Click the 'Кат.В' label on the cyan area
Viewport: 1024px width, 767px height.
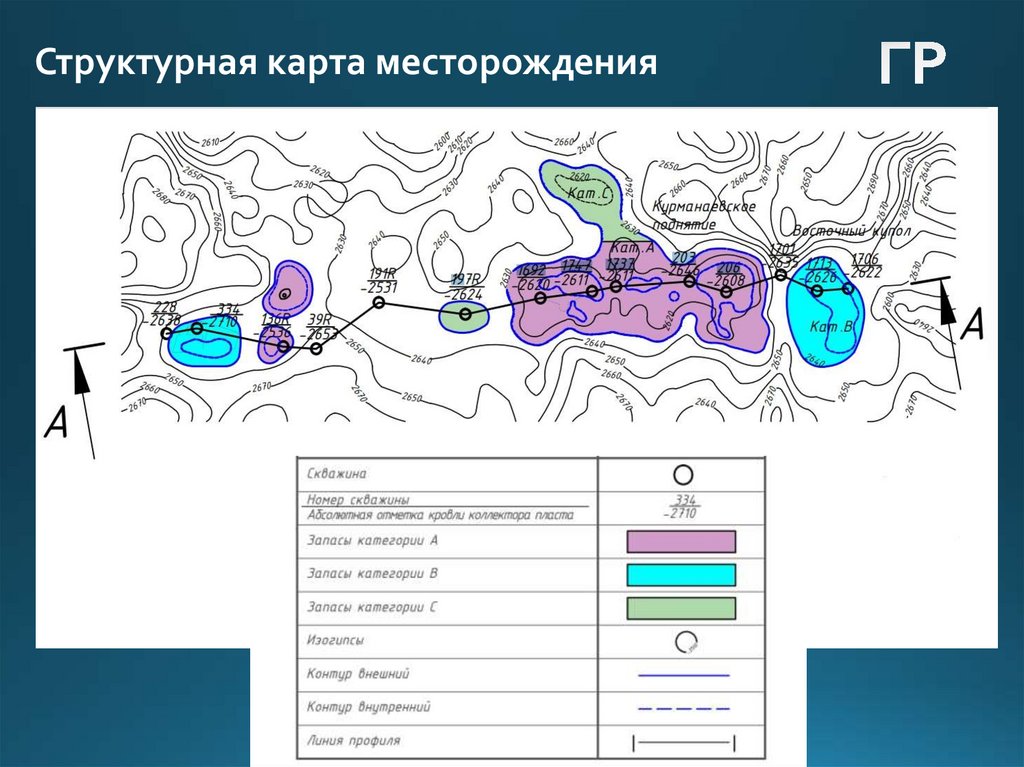pyautogui.click(x=831, y=327)
